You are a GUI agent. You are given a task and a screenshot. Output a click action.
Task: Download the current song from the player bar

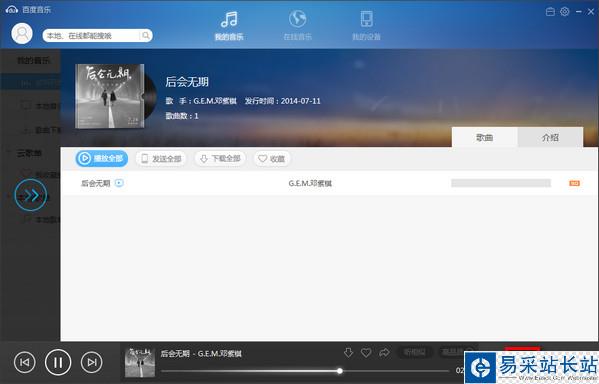coord(348,352)
